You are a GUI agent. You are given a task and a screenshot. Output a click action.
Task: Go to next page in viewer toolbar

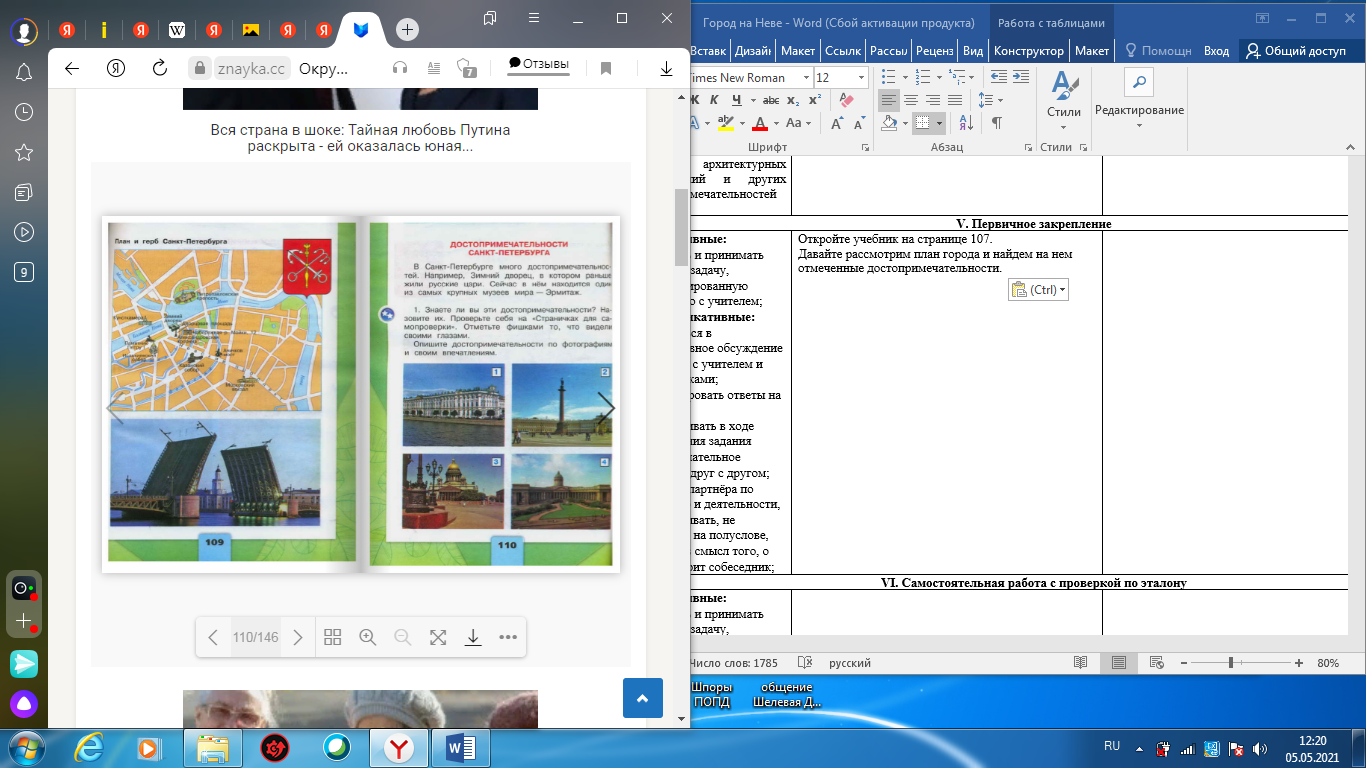(x=297, y=637)
